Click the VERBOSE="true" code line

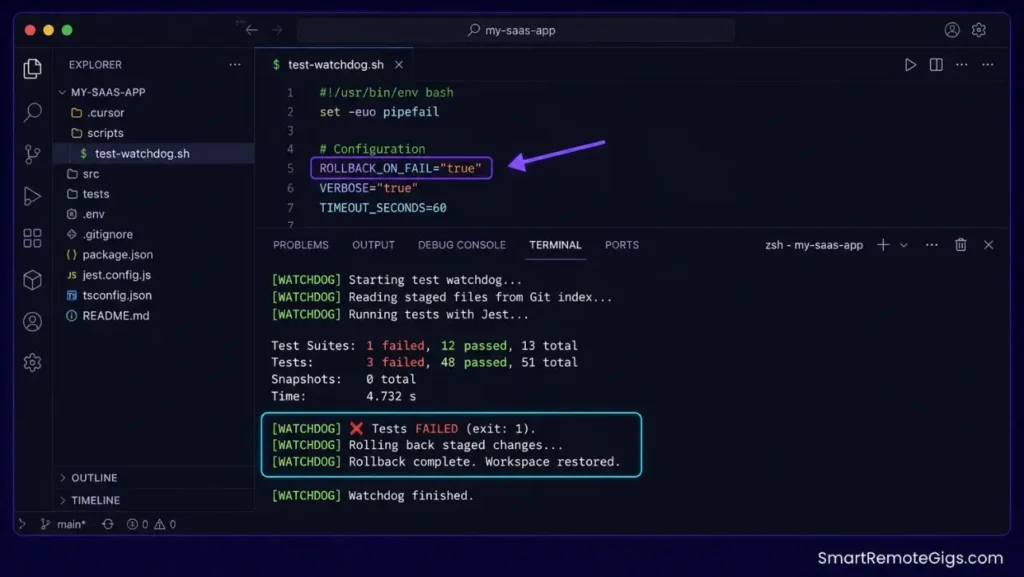pos(368,188)
